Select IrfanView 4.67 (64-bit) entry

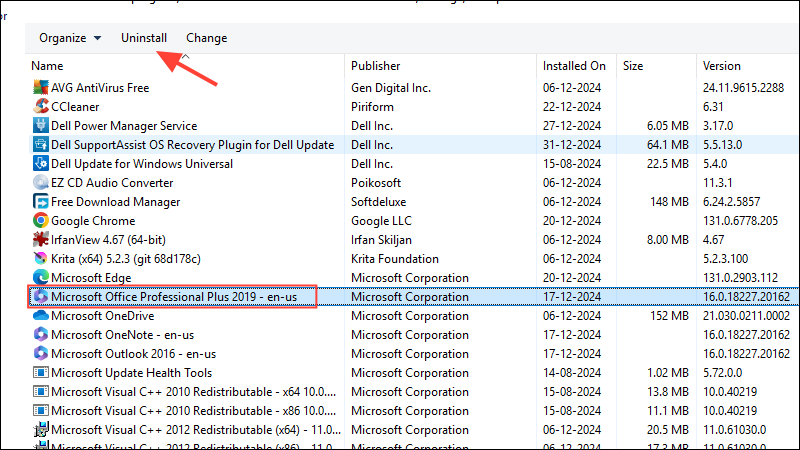pyautogui.click(x=108, y=240)
